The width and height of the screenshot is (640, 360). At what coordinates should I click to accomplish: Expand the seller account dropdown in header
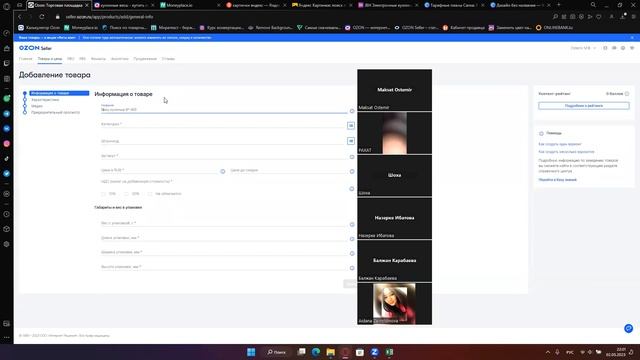coord(583,48)
